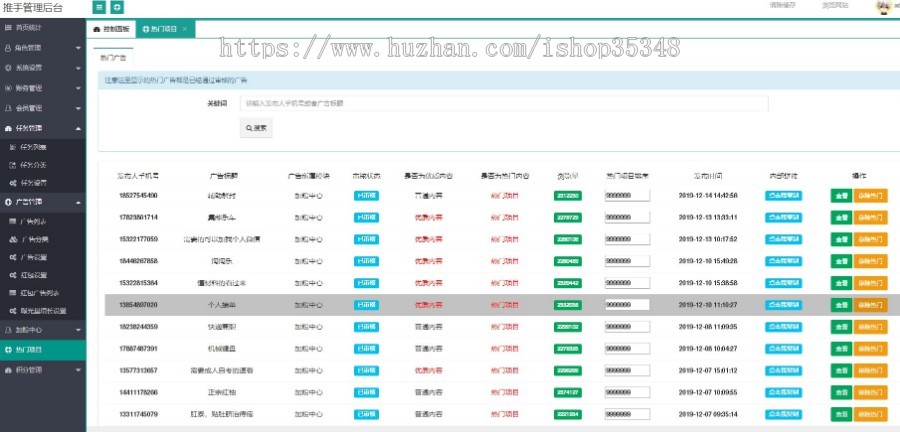
Task: Click 查看 button for 17823801714 row
Action: [x=841, y=217]
